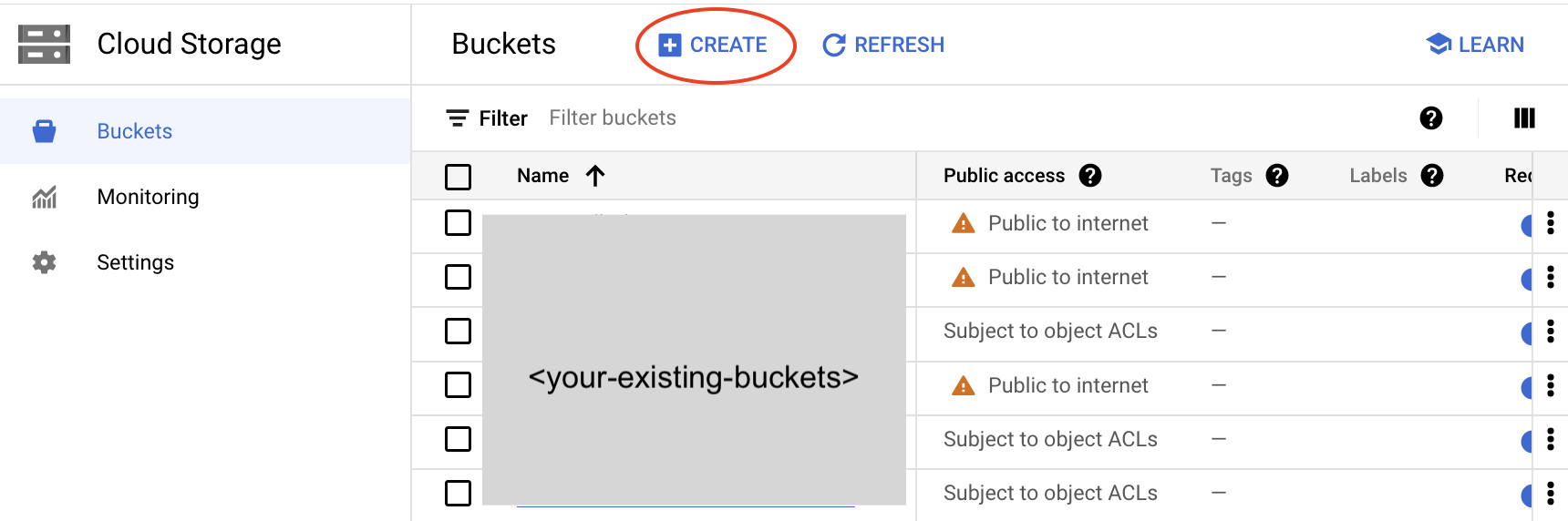Click the help icon beside Tags
Image resolution: width=1568 pixels, height=521 pixels.
tap(1277, 176)
